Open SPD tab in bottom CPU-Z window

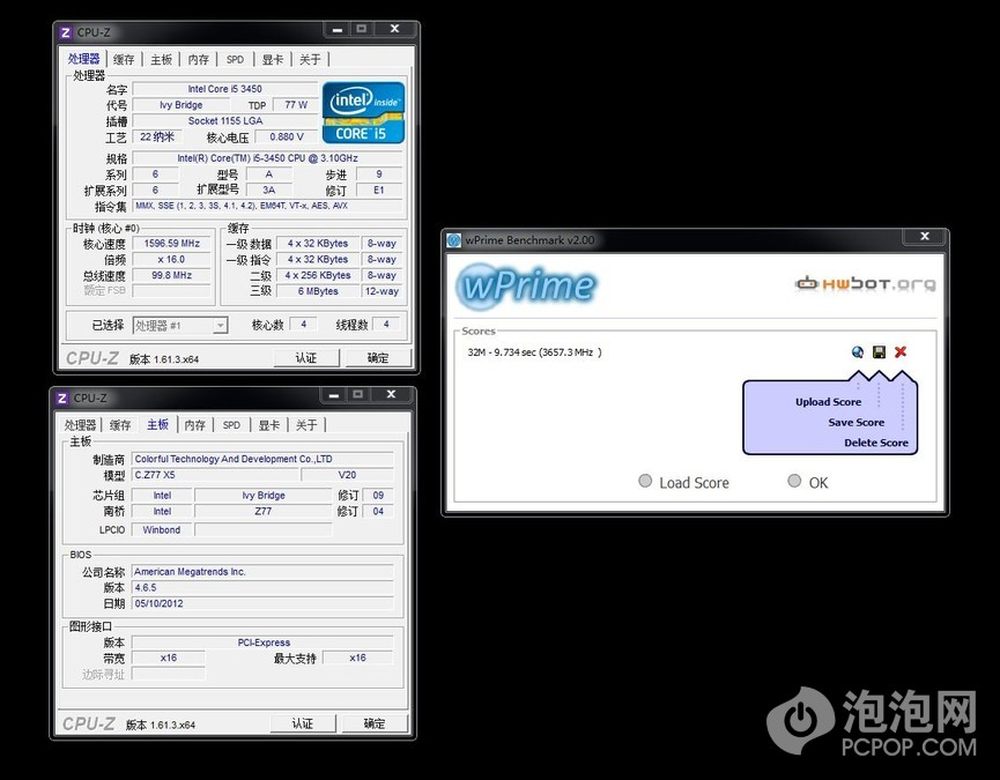(x=232, y=425)
